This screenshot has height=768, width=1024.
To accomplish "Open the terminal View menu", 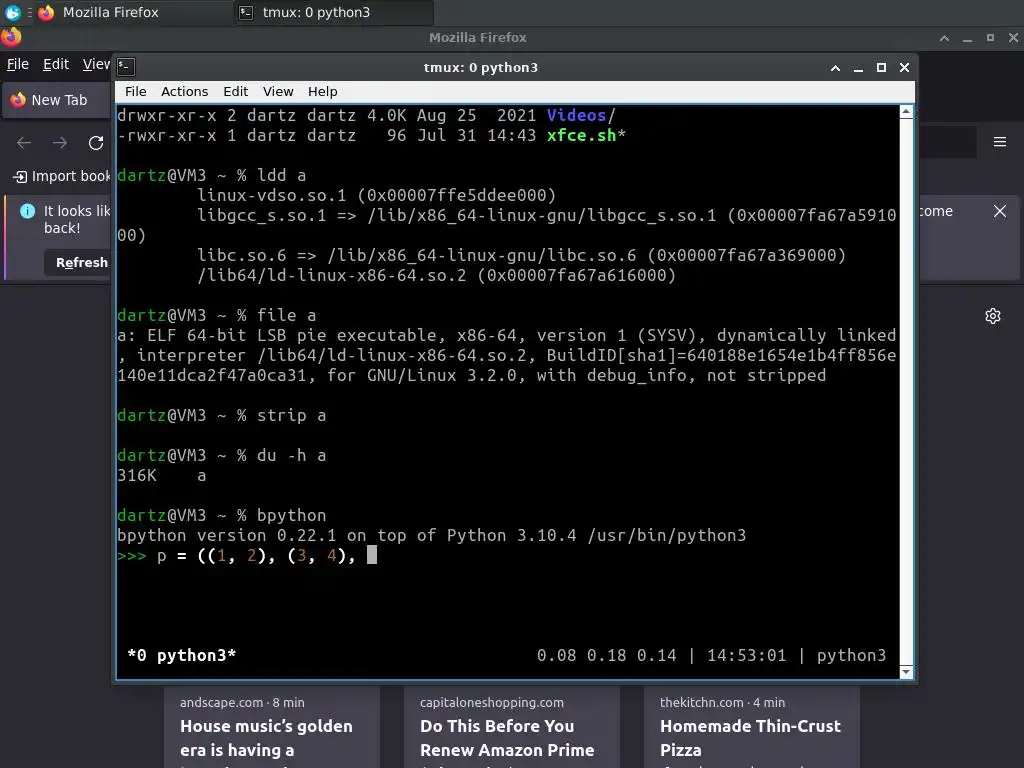I will click(278, 91).
